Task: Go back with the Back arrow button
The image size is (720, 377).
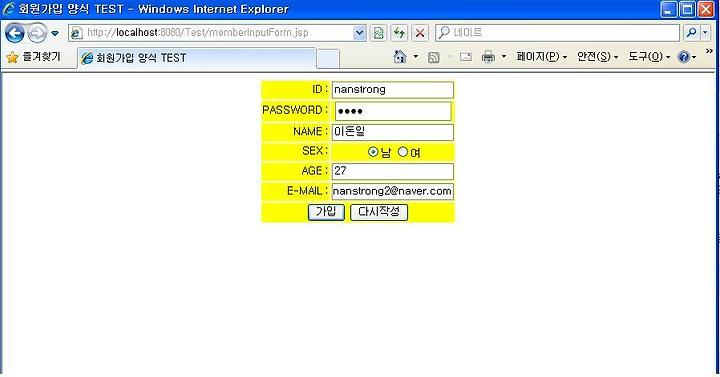Action: [14, 33]
